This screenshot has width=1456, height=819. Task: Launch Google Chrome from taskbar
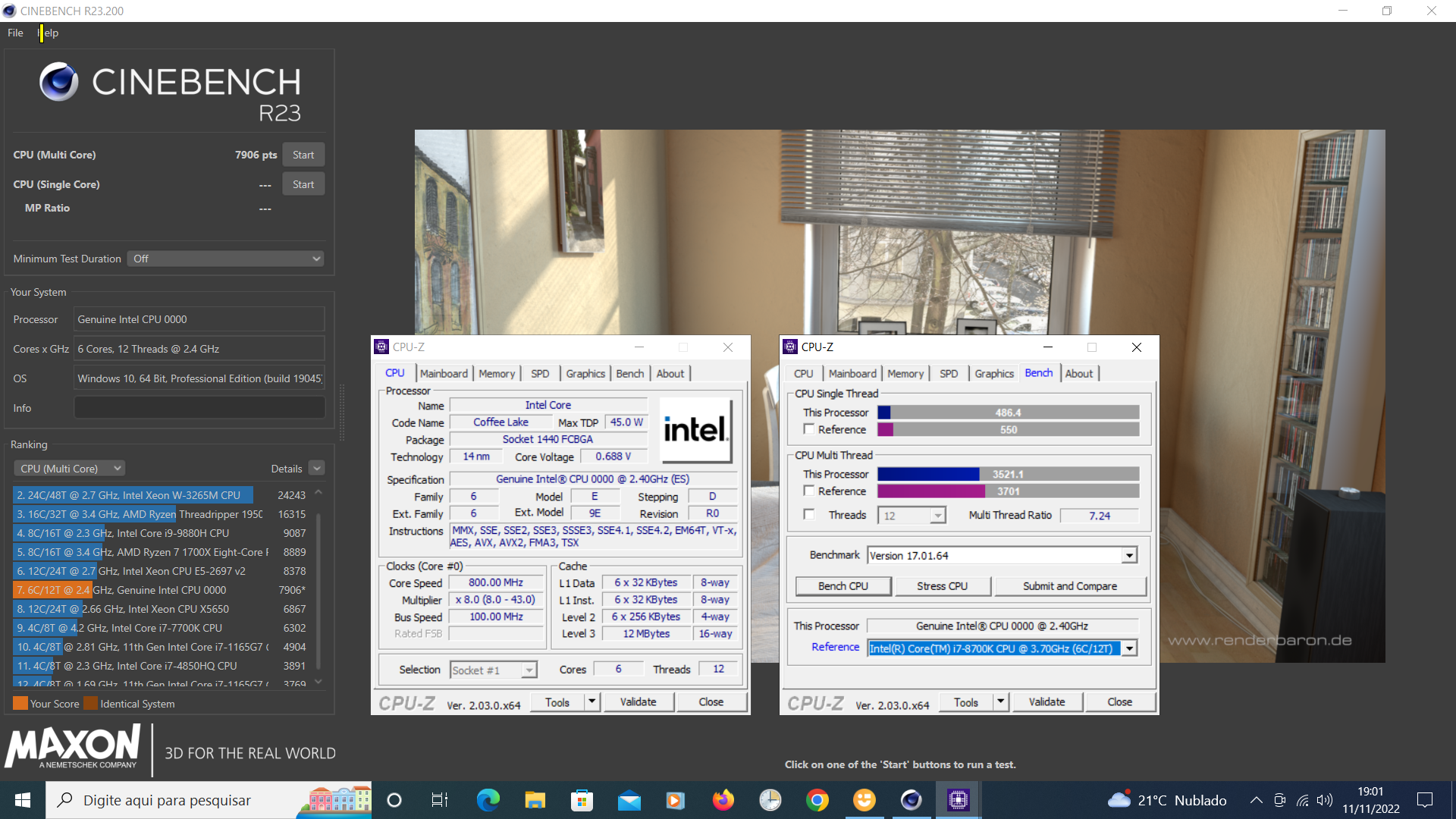[x=817, y=800]
